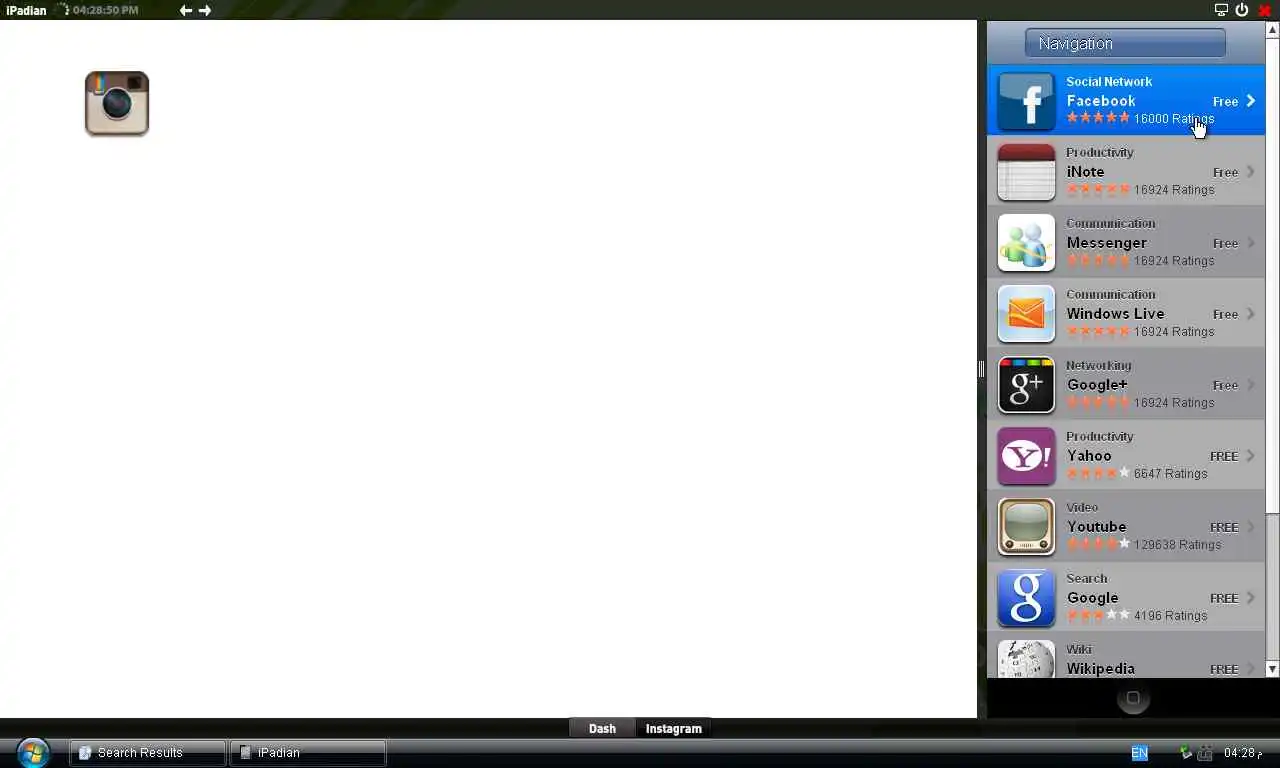Click the Free label for iNote
This screenshot has height=768, width=1280.
pyautogui.click(x=1225, y=172)
